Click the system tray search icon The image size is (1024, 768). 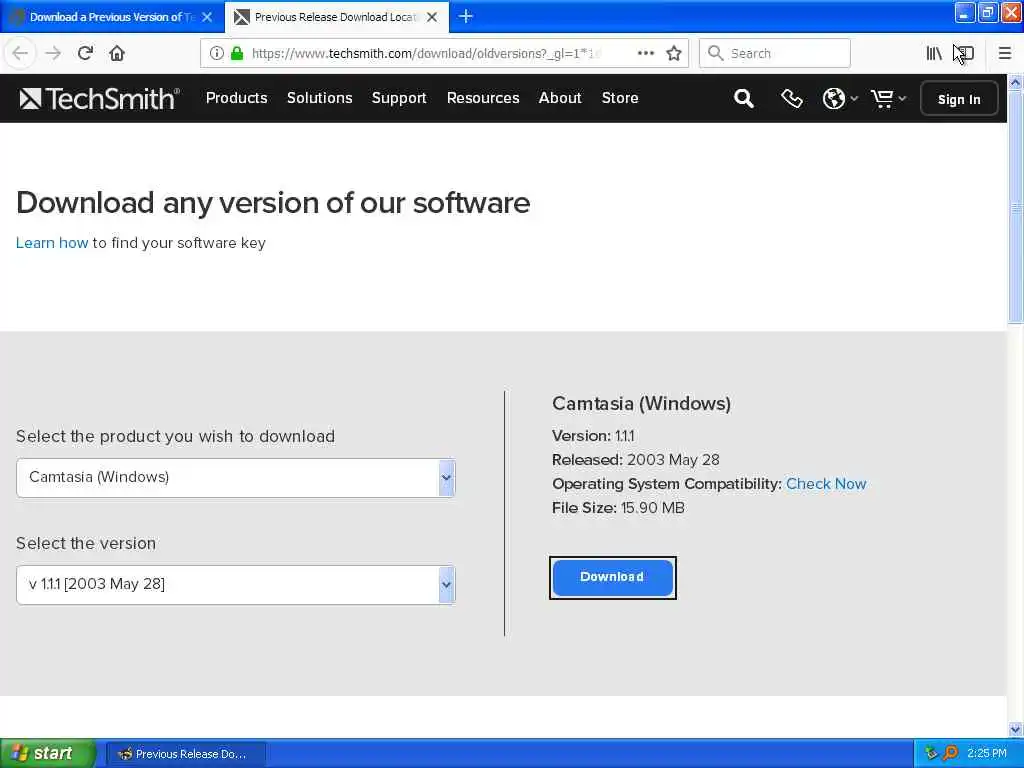pyautogui.click(x=950, y=754)
